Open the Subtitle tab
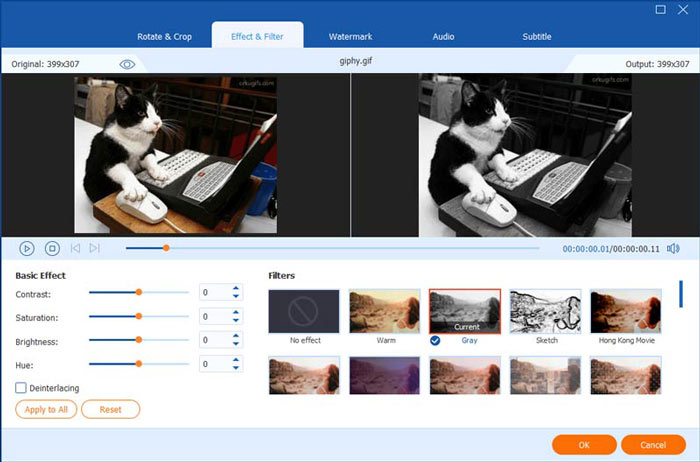The height and width of the screenshot is (462, 700). [537, 37]
